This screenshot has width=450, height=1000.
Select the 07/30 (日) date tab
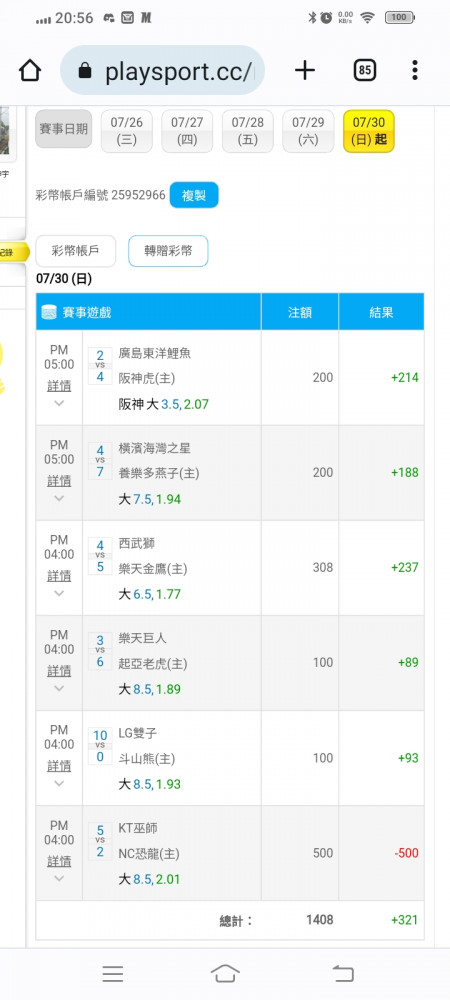(x=368, y=131)
